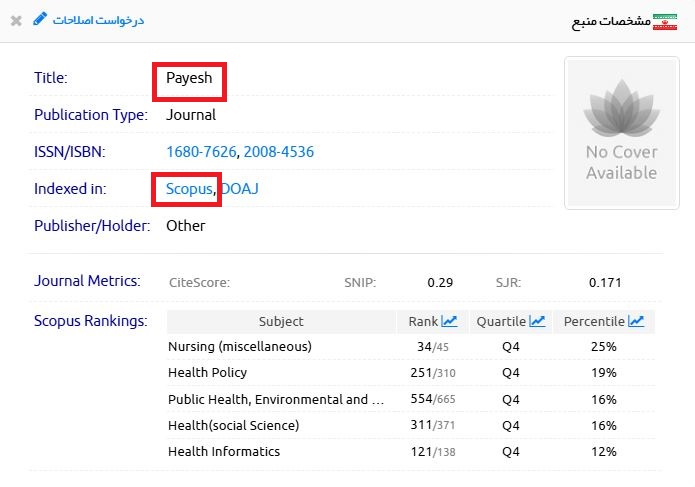This screenshot has height=487, width=695.
Task: Close the source details panel
Action: (x=16, y=20)
